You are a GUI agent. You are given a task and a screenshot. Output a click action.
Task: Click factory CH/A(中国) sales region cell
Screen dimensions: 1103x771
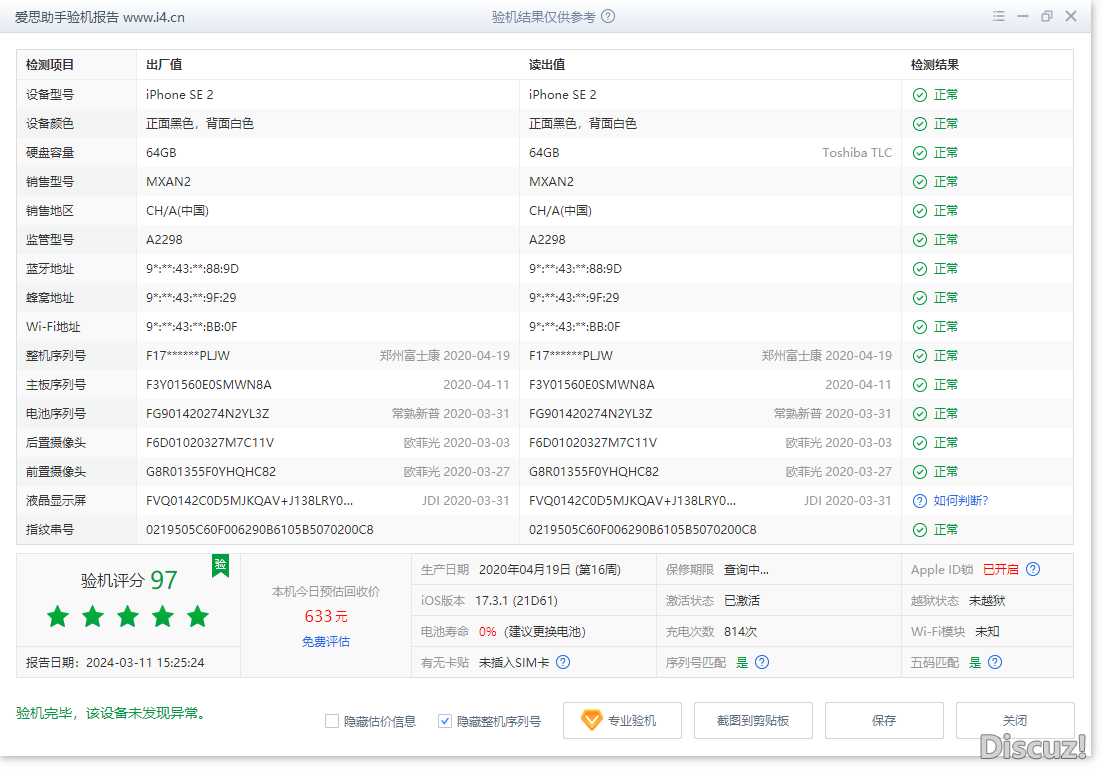click(x=177, y=211)
